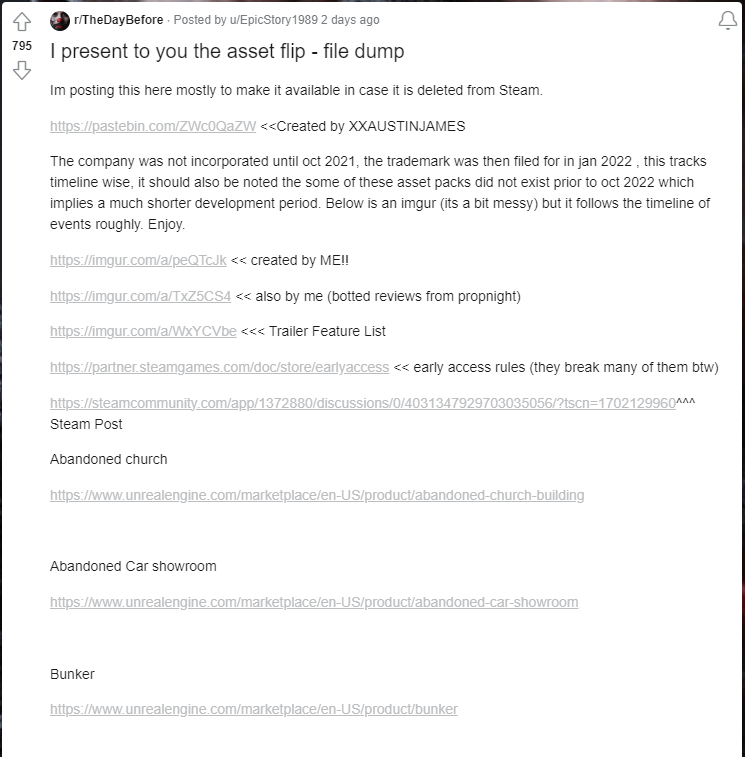Open the bunker marketplace product link
Screen dimensions: 745x757
(254, 709)
